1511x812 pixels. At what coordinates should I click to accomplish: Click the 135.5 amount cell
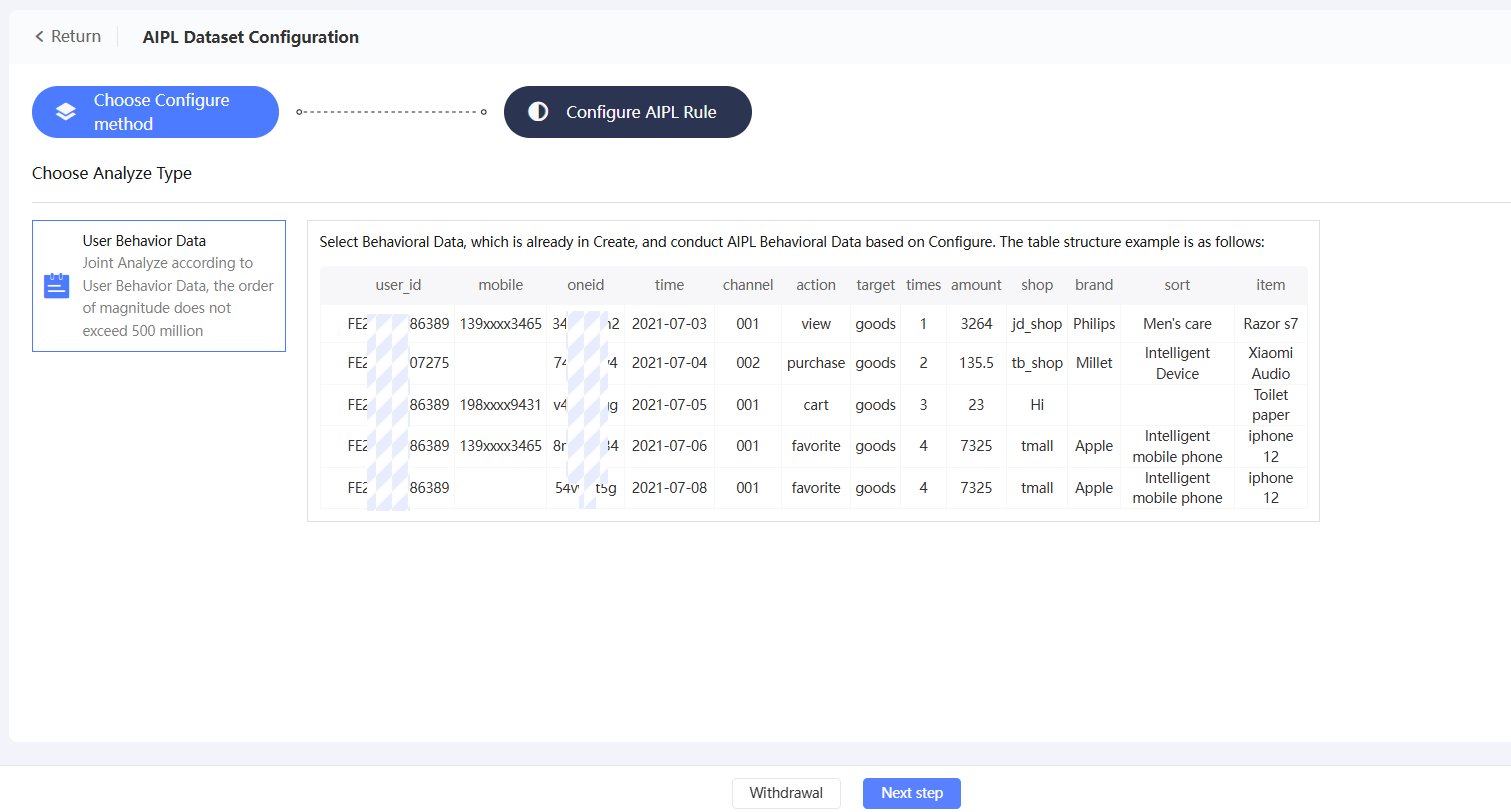point(976,363)
